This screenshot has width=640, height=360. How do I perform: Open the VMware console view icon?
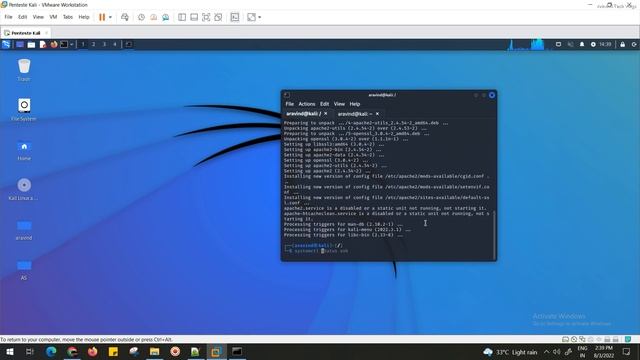(235, 17)
